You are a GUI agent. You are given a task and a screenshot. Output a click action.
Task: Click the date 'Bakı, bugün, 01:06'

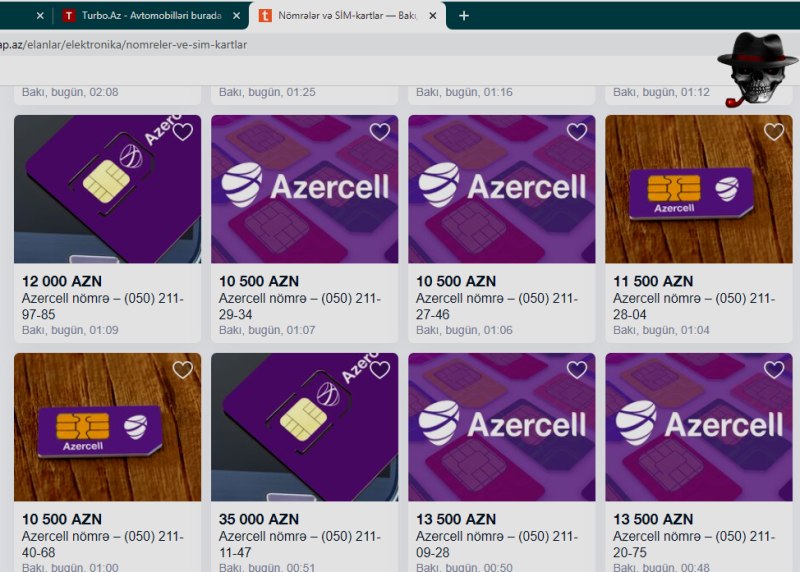tap(464, 330)
